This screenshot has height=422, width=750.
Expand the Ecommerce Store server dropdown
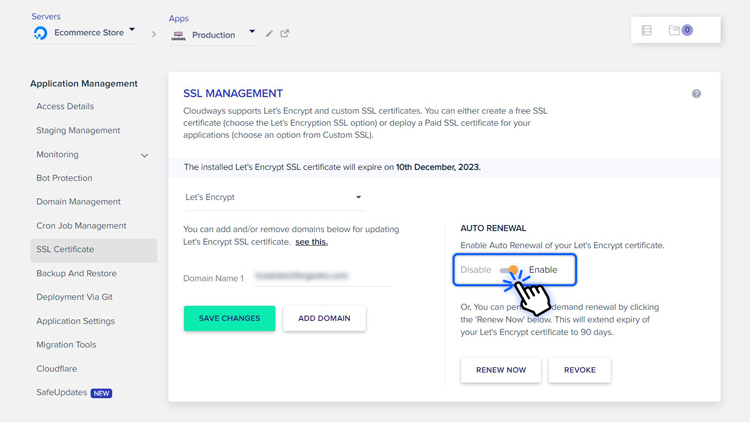(132, 30)
